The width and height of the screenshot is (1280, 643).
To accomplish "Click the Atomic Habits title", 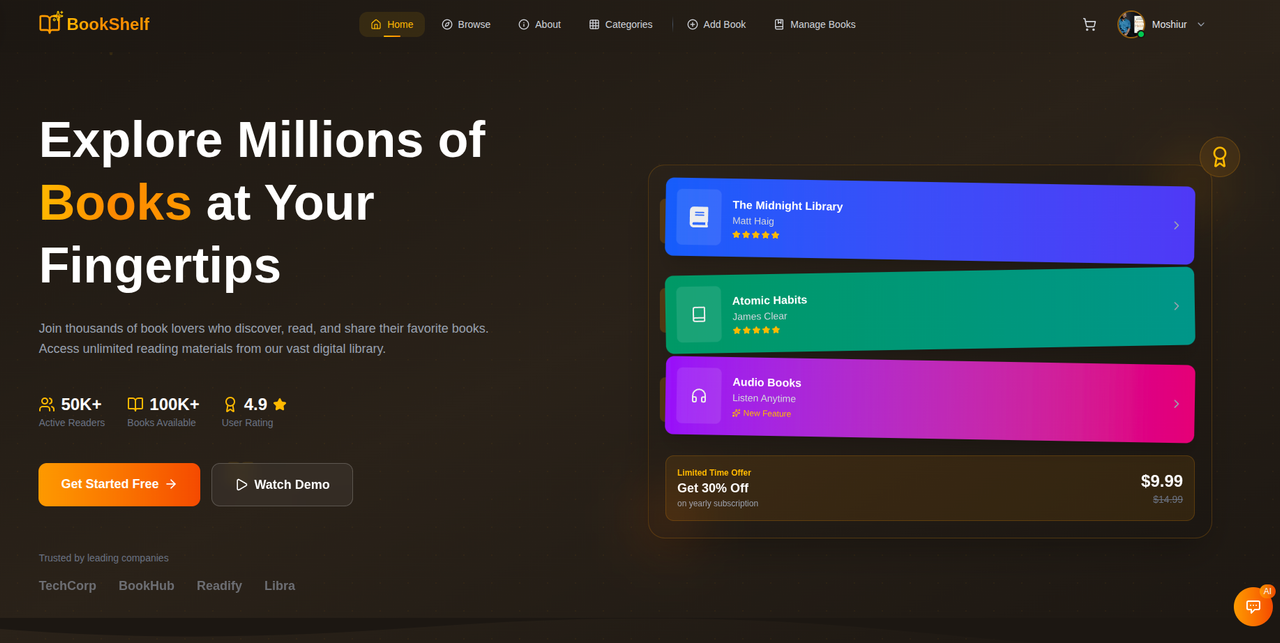I will tap(769, 300).
